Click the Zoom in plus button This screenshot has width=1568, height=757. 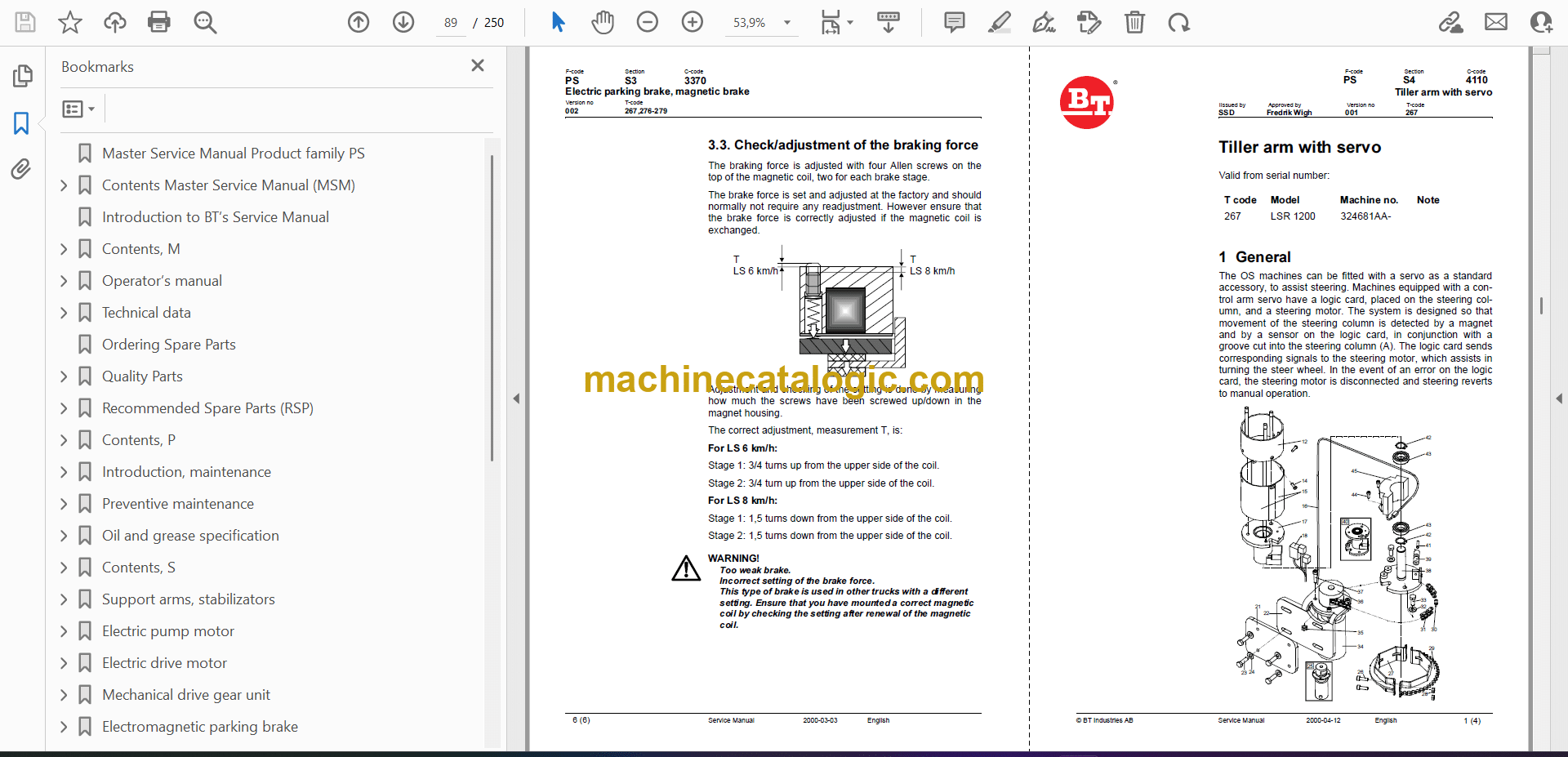click(x=692, y=22)
